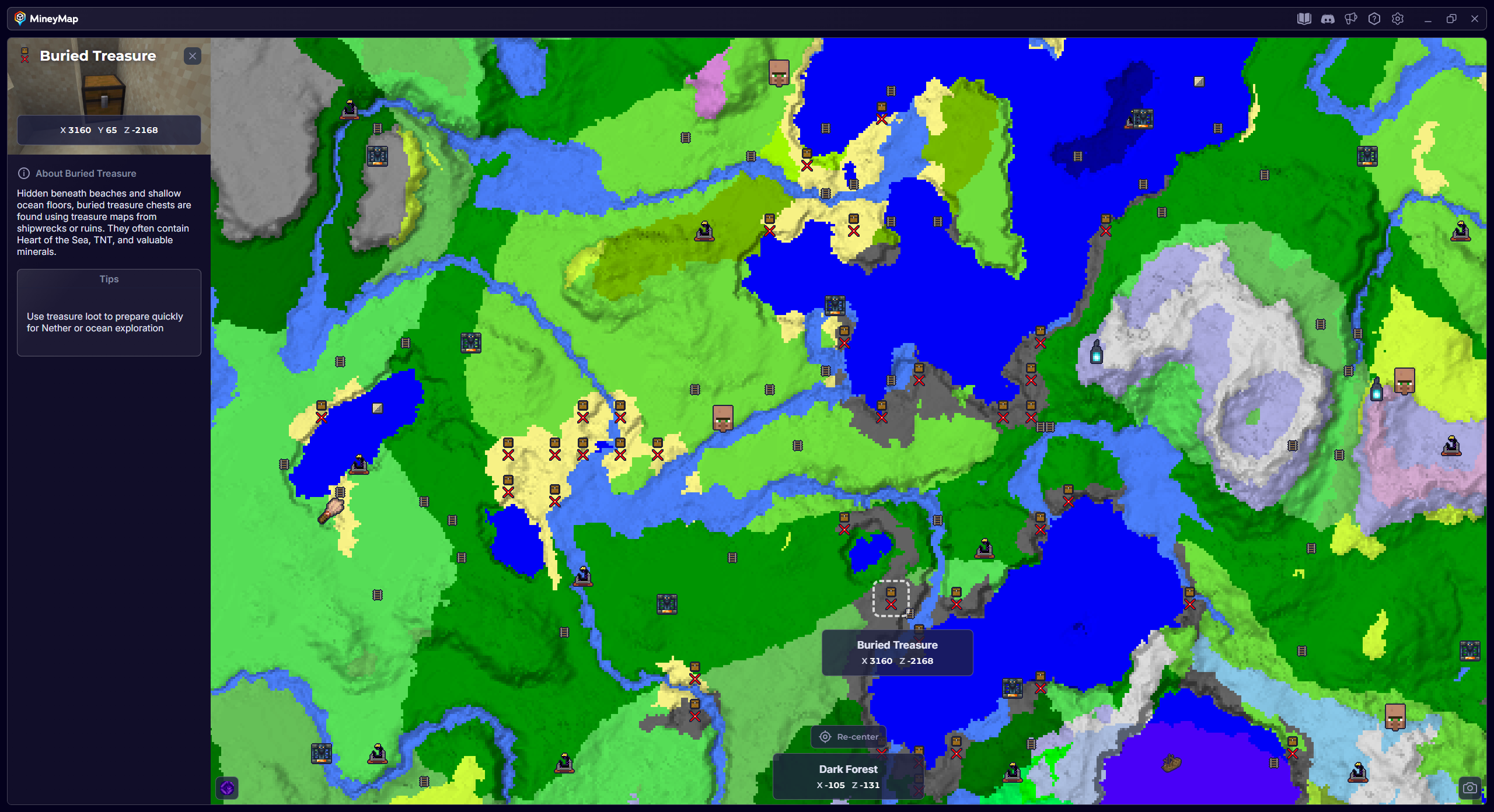Image resolution: width=1494 pixels, height=812 pixels.
Task: Select the stone block marker in the western lake
Action: 378,408
